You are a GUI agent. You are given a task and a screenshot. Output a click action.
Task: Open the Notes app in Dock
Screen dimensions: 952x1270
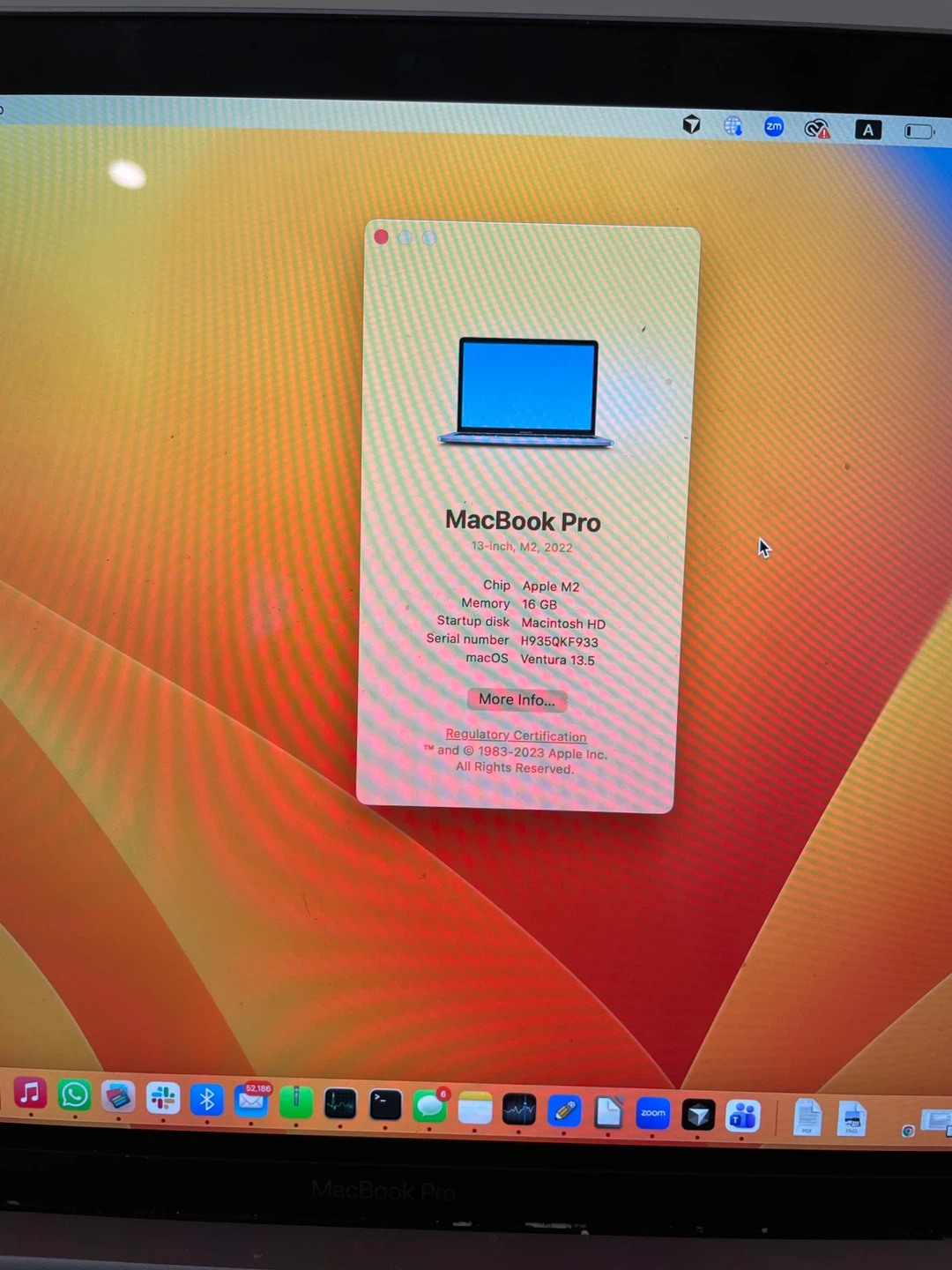pos(475,1108)
